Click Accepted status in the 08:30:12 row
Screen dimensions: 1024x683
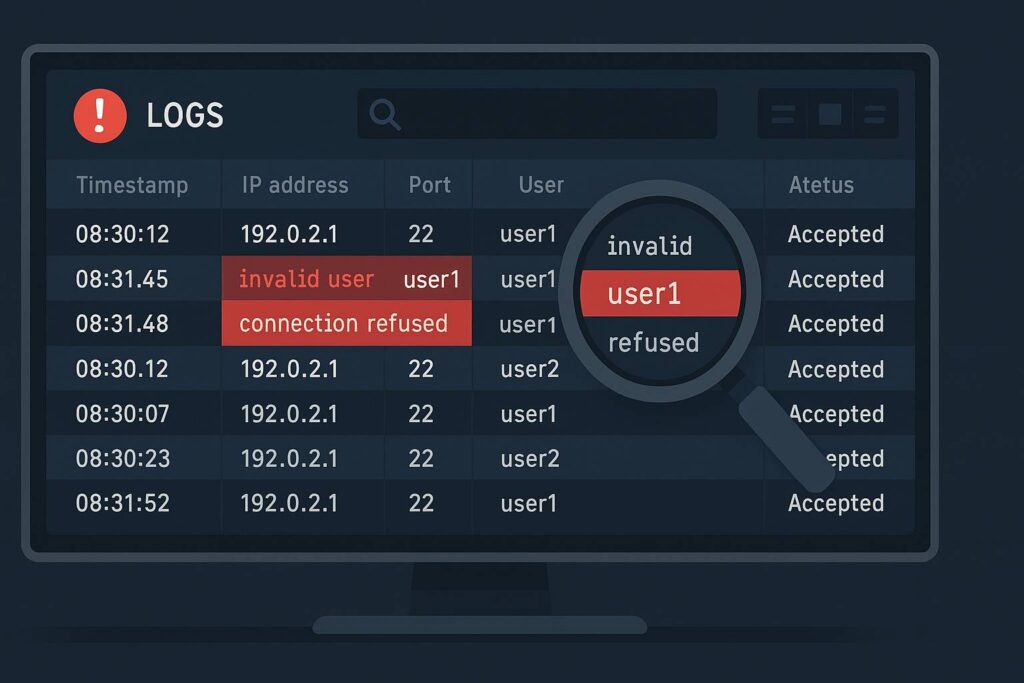tap(836, 234)
